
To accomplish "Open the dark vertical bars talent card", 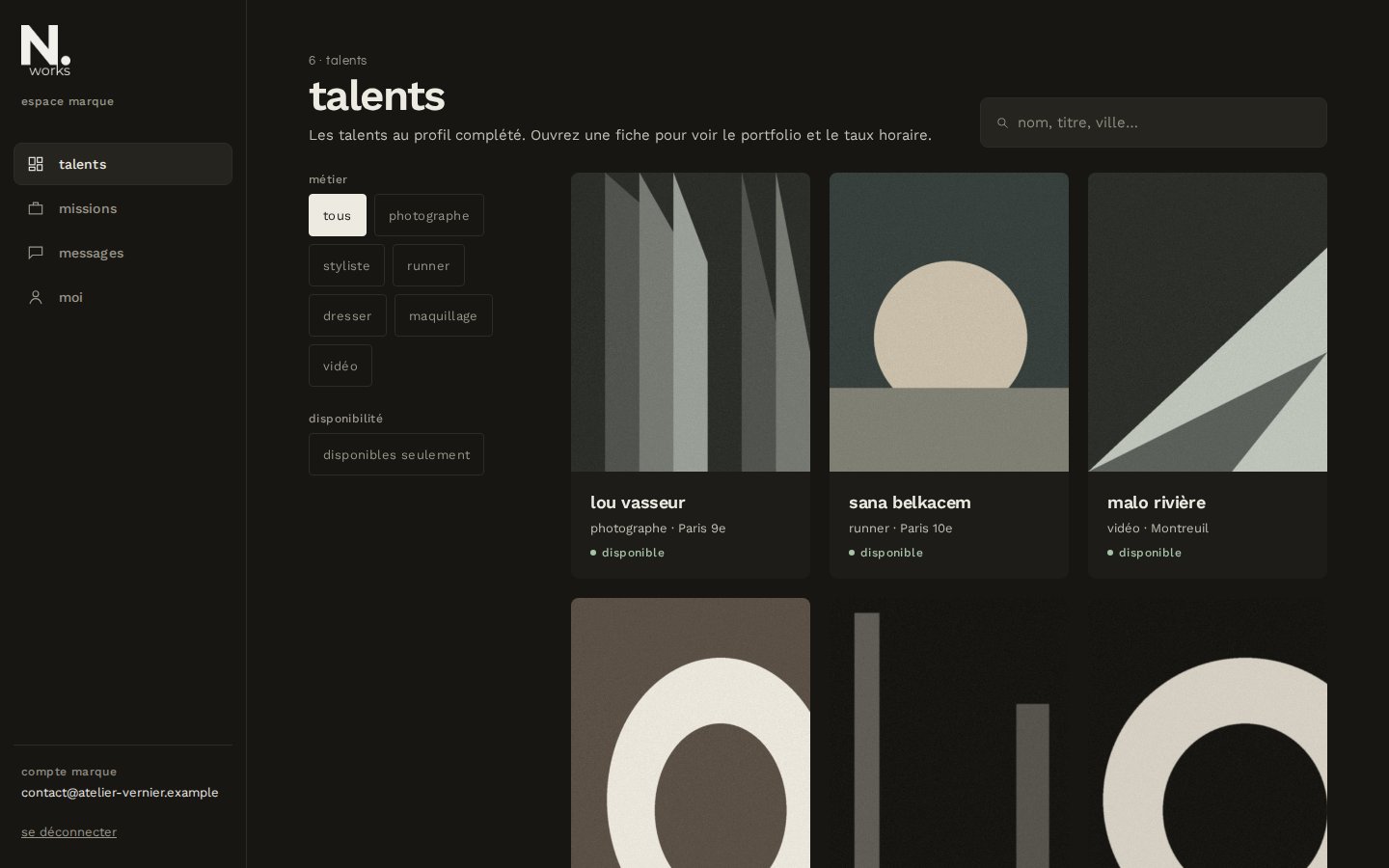I will [949, 733].
